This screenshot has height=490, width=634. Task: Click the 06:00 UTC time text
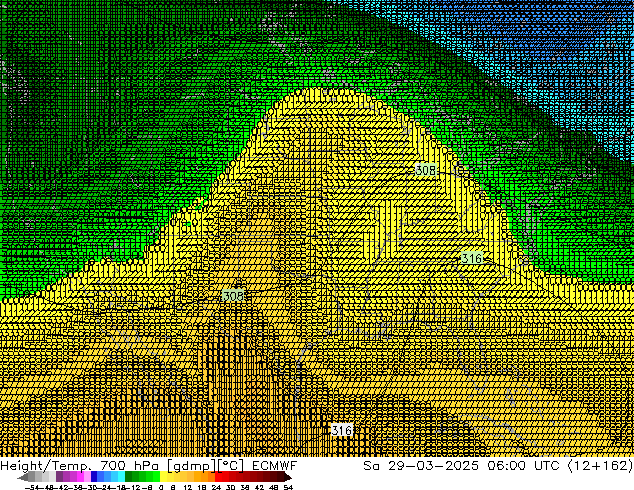523,466
